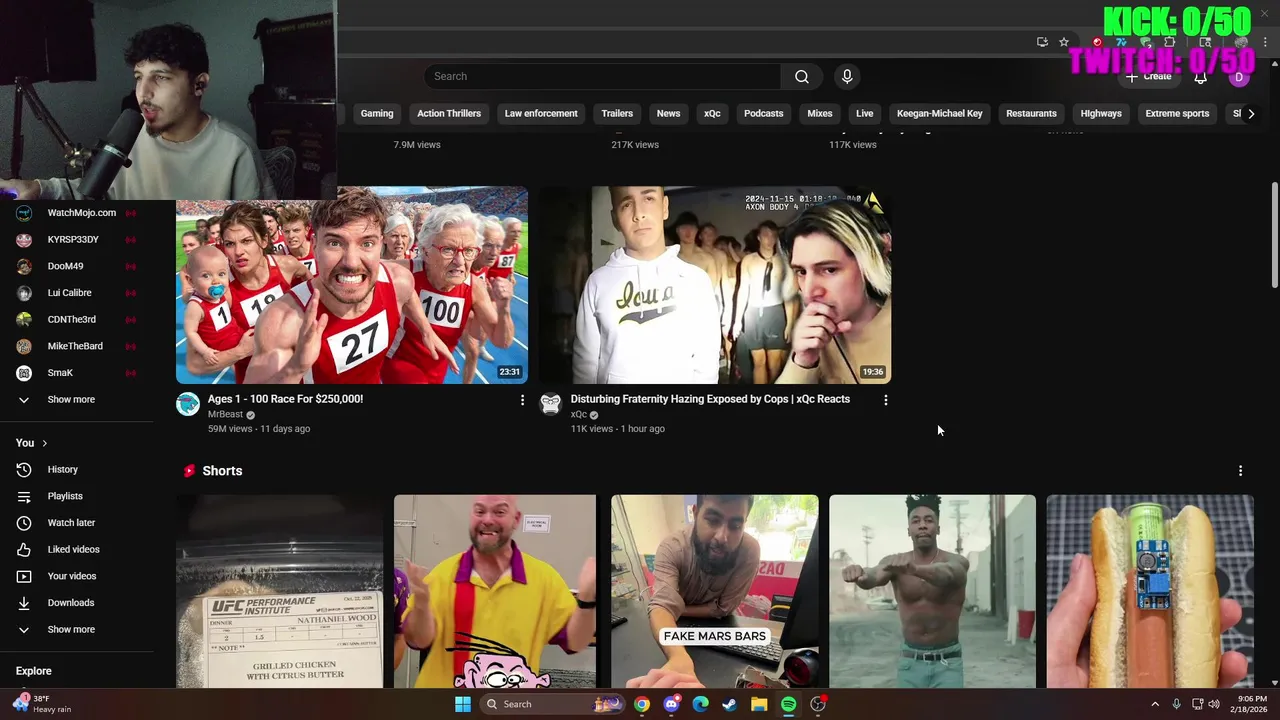Select the Podcasts chip
Viewport: 1280px width, 720px height.
763,114
